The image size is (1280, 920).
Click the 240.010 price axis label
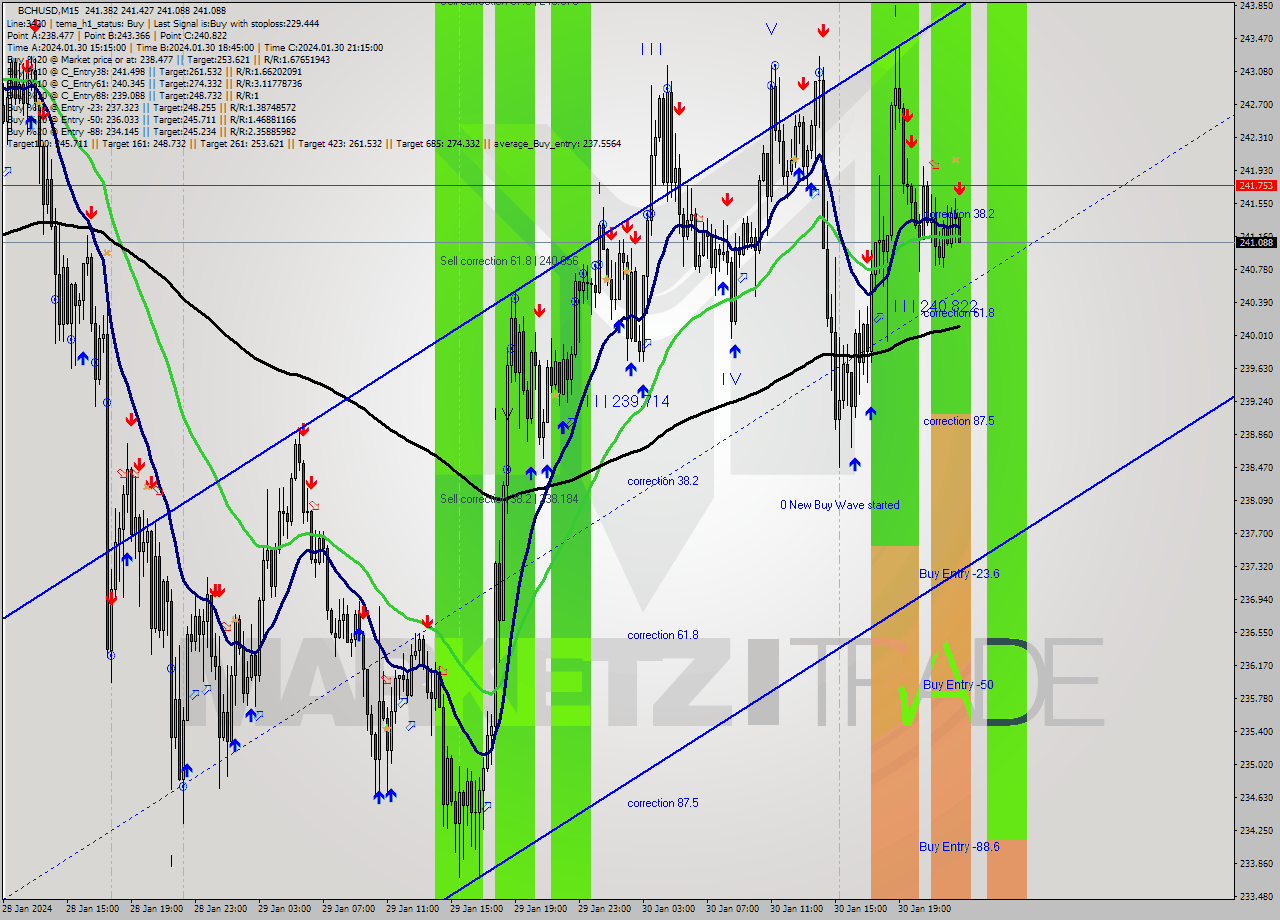click(x=1256, y=336)
